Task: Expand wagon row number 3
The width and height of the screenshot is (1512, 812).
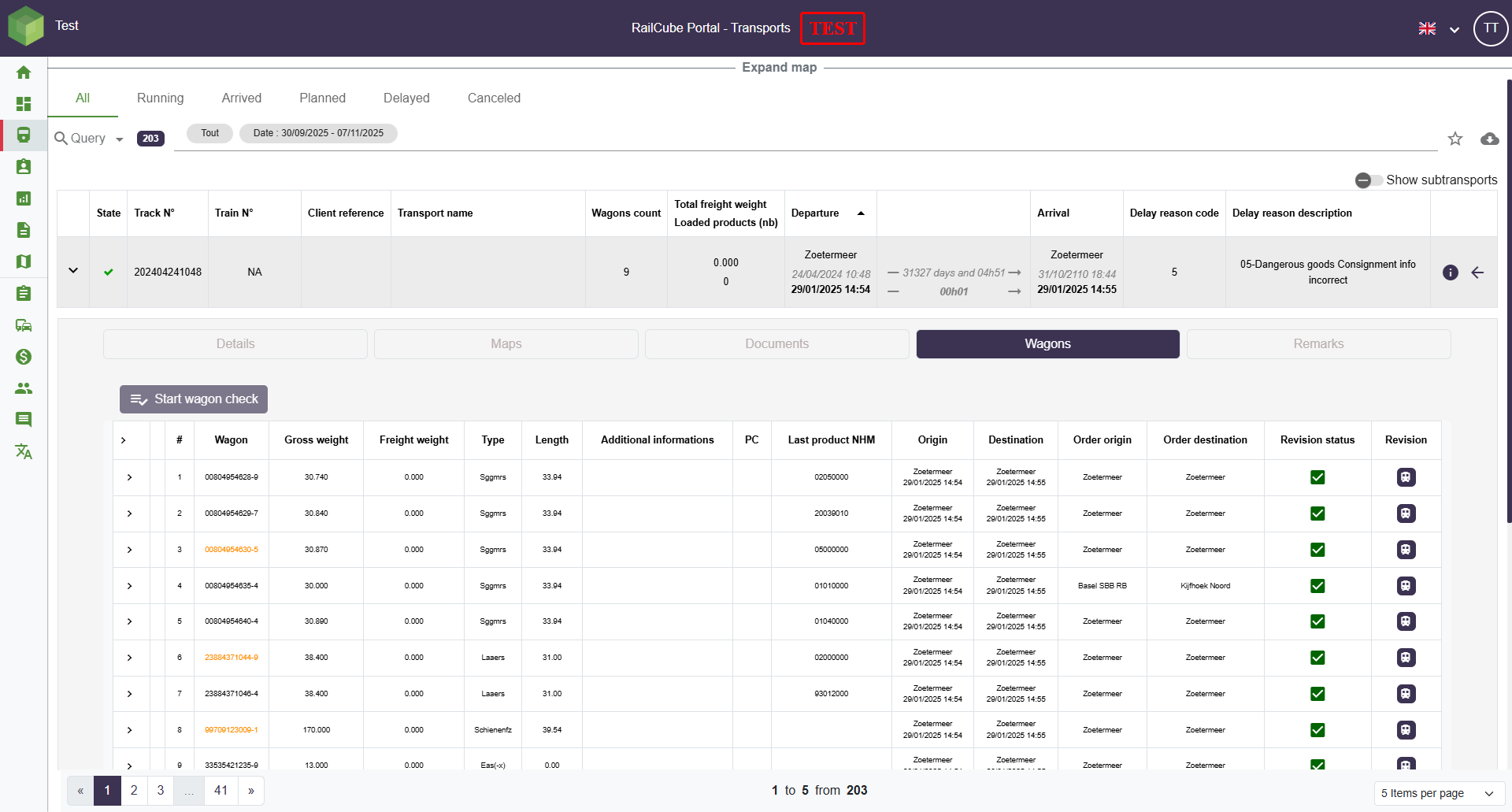Action: (x=130, y=550)
